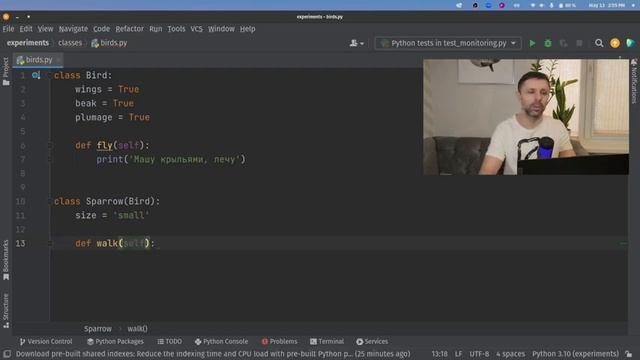The height and width of the screenshot is (360, 640).
Task: Open the Edit menu
Action: pyautogui.click(x=26, y=29)
